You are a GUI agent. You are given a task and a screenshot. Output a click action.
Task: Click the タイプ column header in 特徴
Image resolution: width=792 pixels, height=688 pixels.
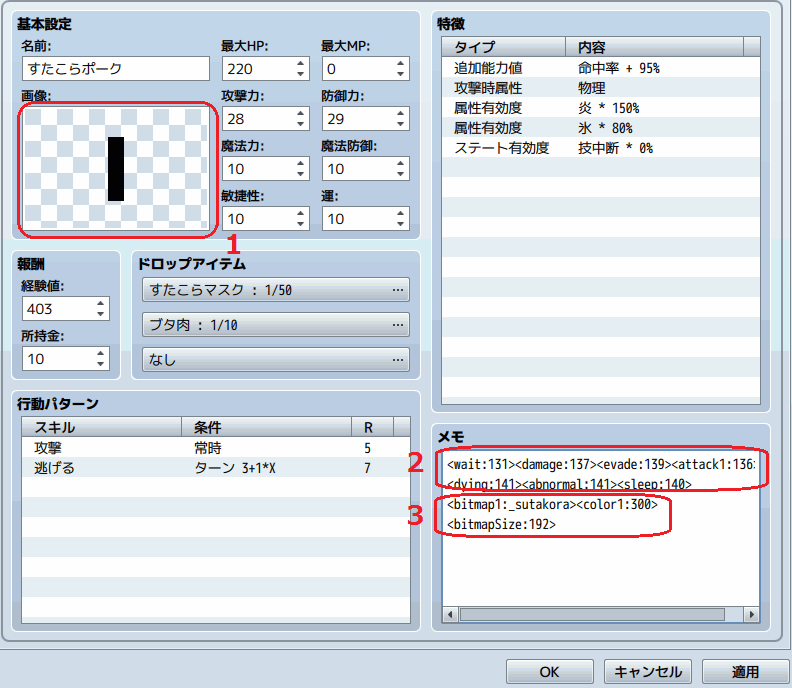(x=504, y=47)
